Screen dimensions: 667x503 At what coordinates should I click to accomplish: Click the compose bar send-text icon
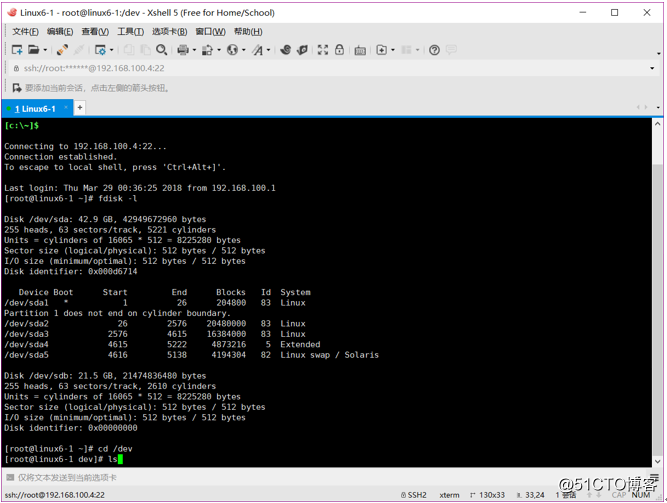click(x=10, y=477)
